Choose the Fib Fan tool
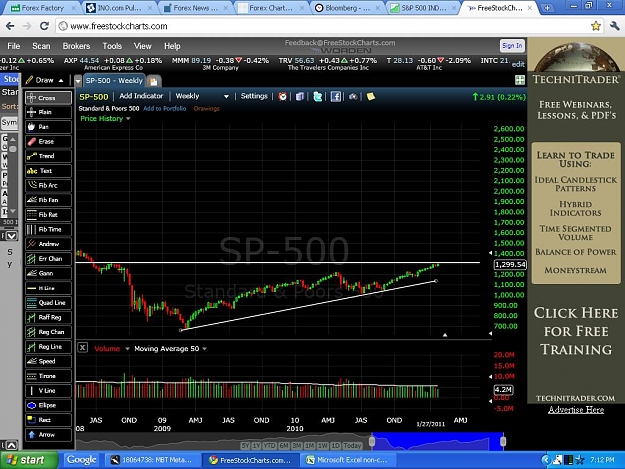 coord(48,200)
